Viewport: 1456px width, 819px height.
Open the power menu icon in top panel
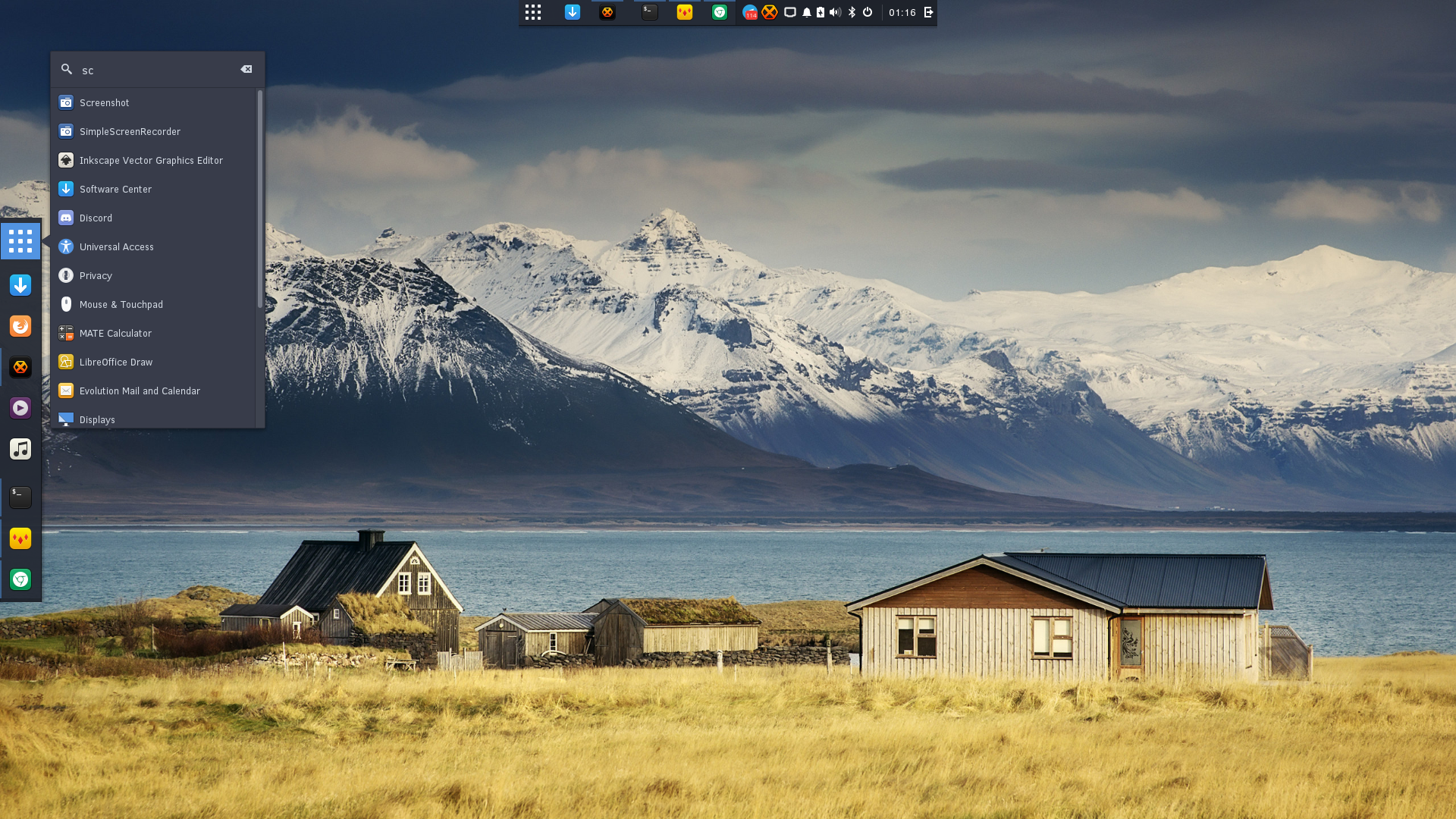[x=868, y=12]
